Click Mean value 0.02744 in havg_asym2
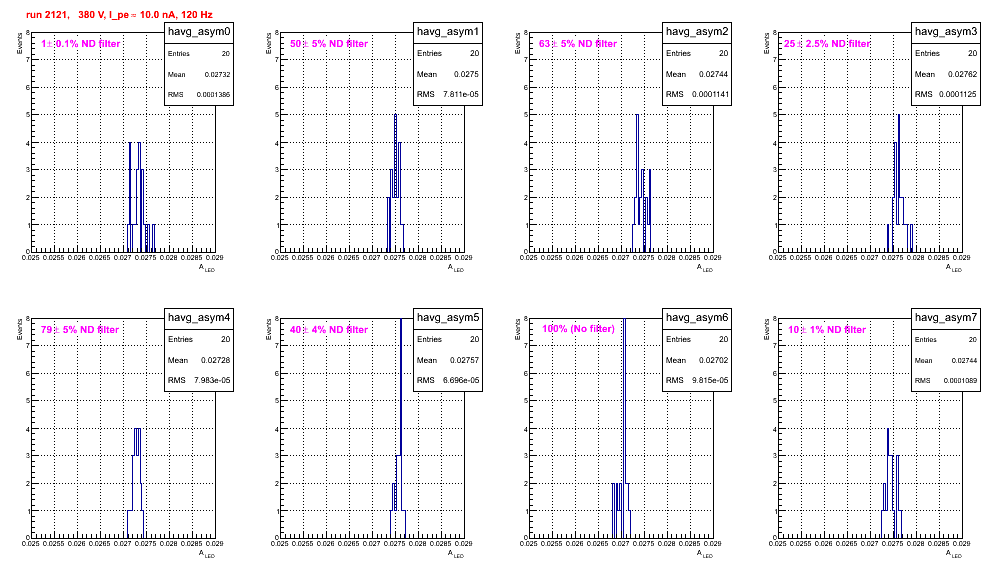This screenshot has width=996, height=572. pyautogui.click(x=713, y=74)
